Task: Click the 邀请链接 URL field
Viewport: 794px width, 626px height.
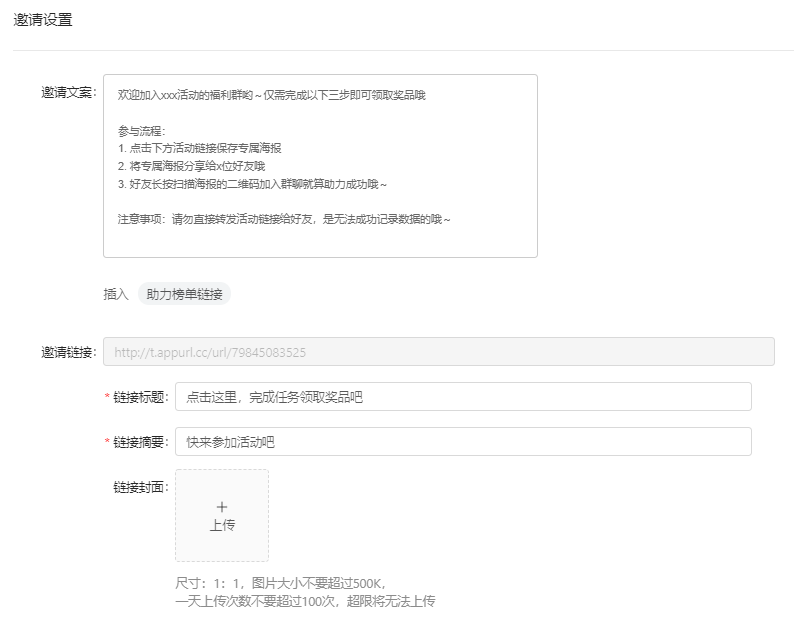Action: coord(439,351)
